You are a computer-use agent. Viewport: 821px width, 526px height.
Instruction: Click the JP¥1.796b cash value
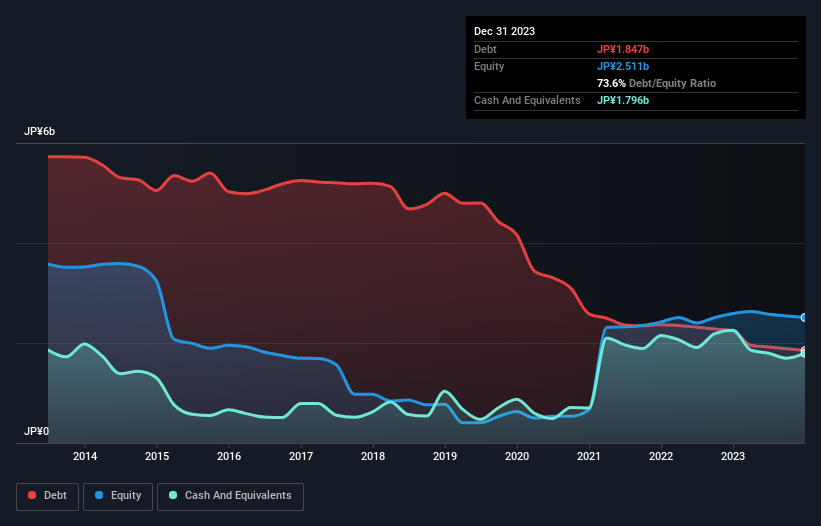click(x=623, y=100)
